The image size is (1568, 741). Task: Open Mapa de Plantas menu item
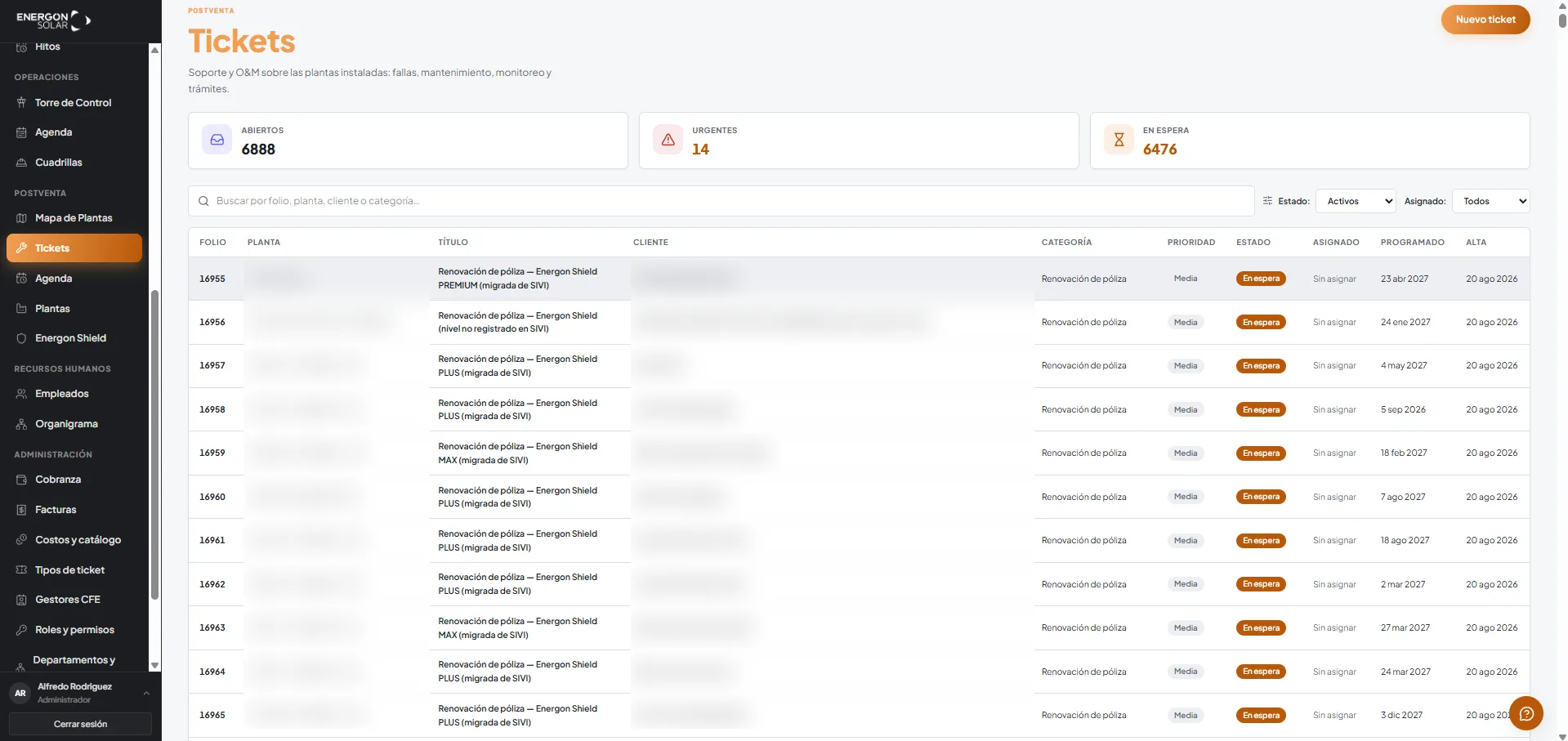coord(74,218)
